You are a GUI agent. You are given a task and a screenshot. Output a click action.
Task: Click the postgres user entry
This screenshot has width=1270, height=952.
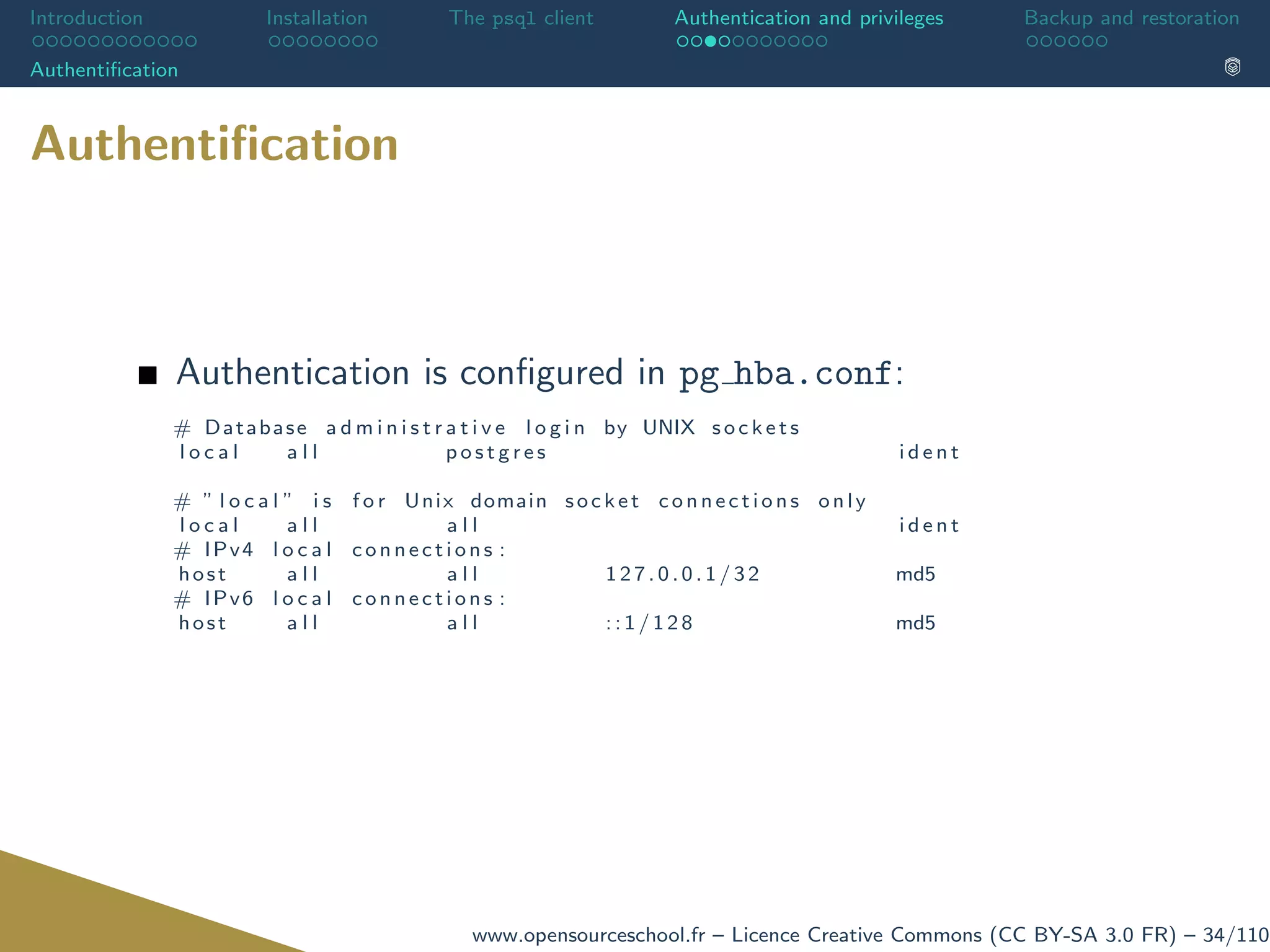point(497,453)
